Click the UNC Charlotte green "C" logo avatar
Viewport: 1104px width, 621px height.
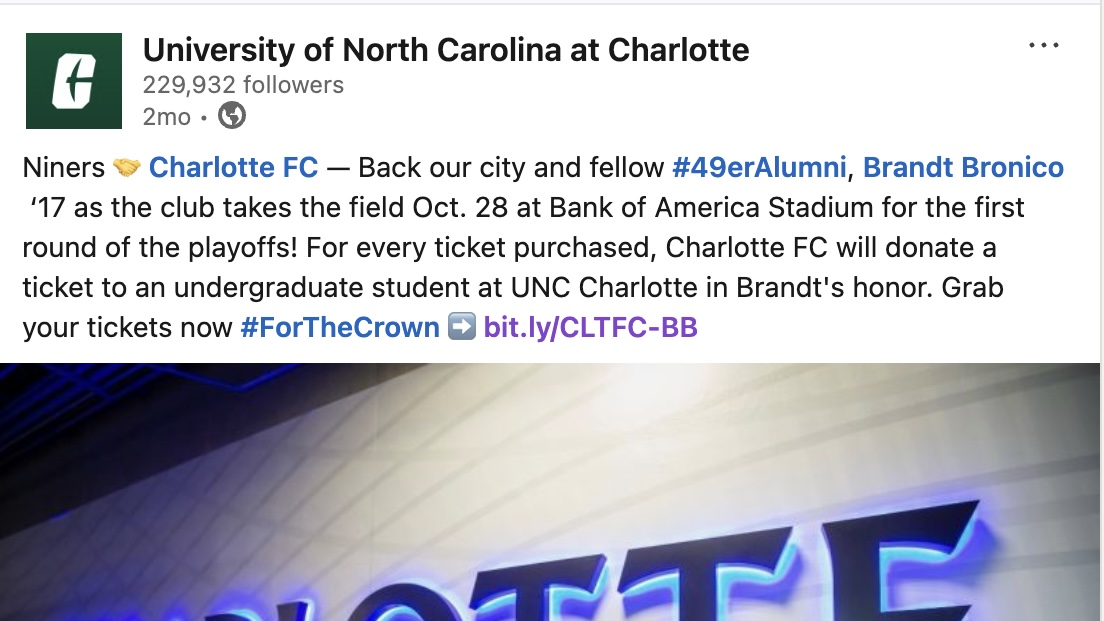[x=73, y=80]
